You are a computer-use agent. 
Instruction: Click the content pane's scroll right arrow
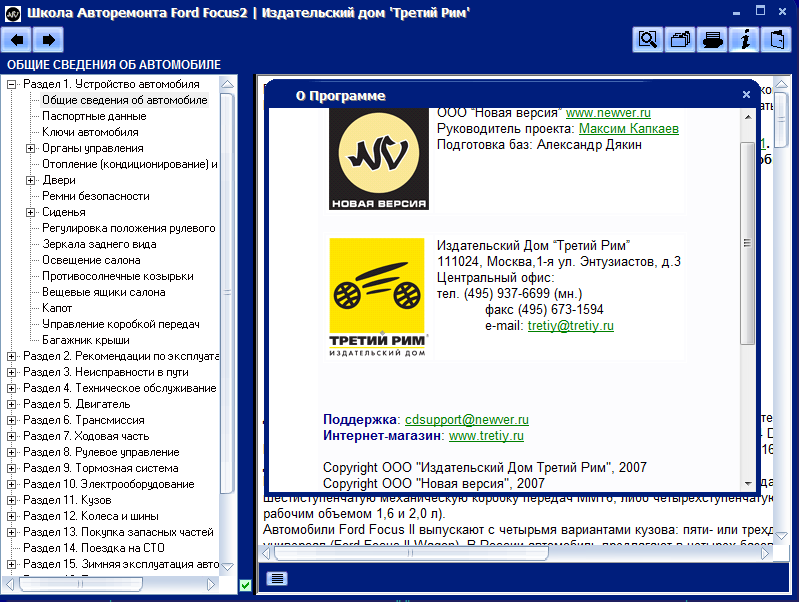[x=765, y=553]
